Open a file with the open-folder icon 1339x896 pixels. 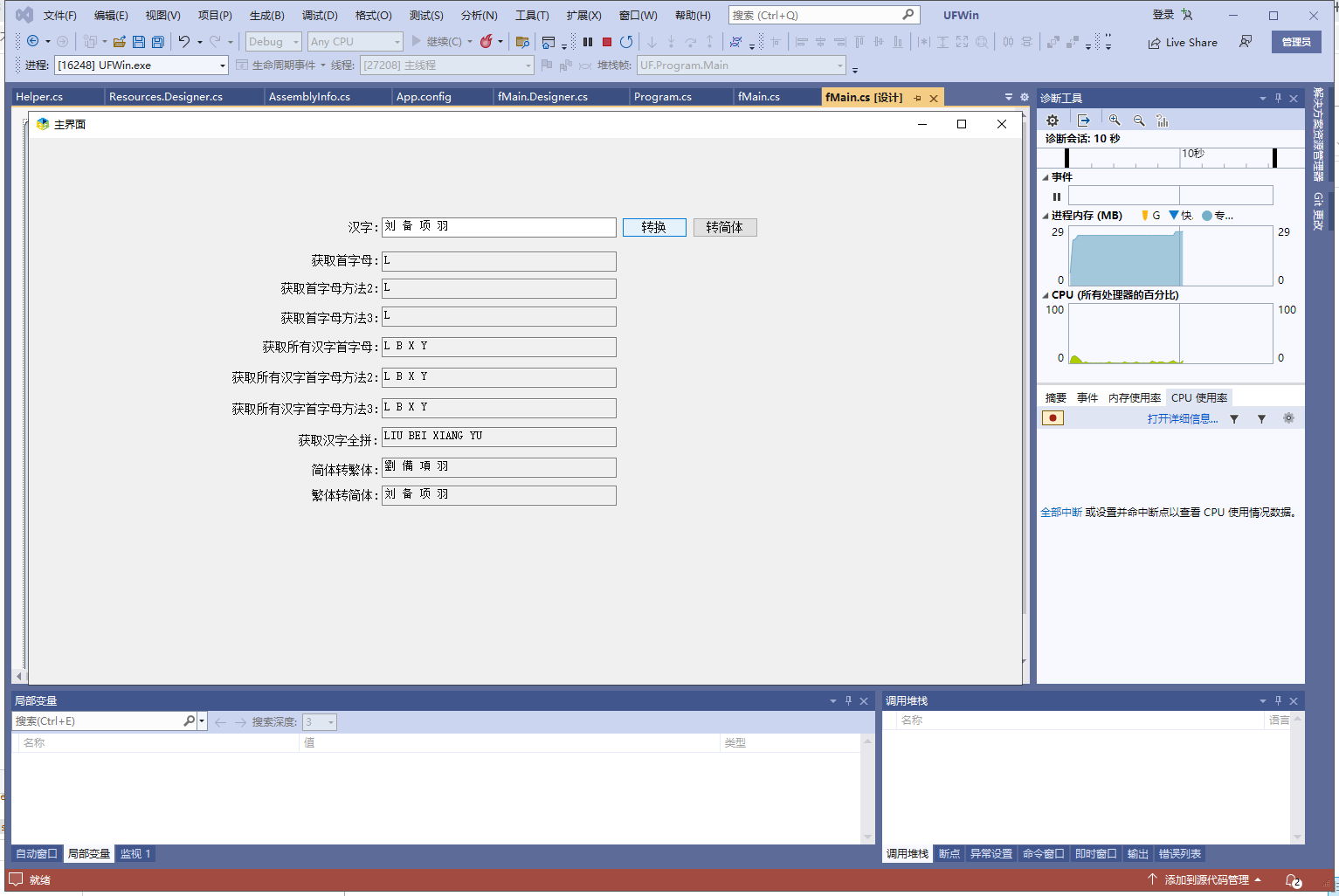coord(120,41)
